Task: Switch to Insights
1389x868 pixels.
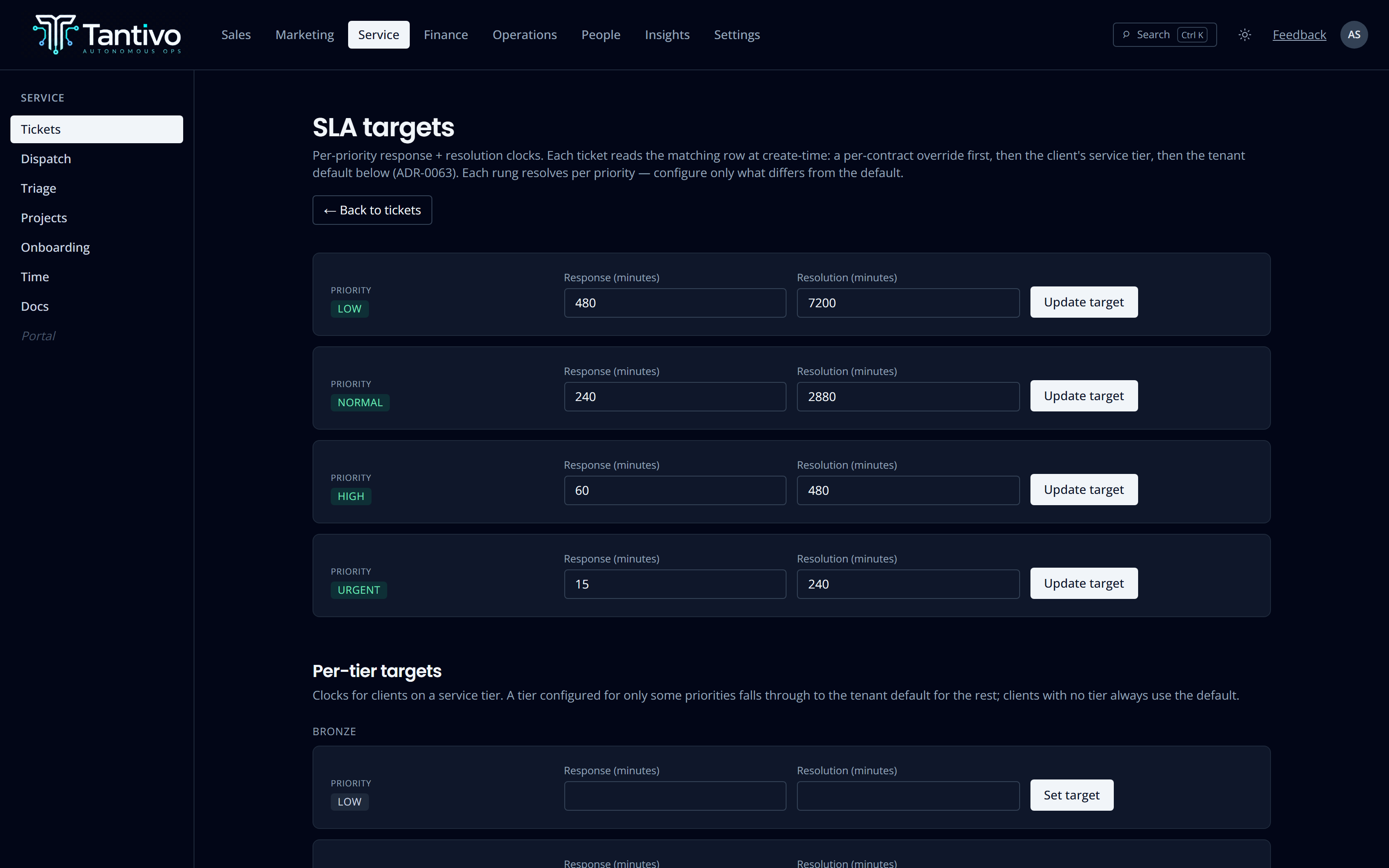Action: click(667, 35)
